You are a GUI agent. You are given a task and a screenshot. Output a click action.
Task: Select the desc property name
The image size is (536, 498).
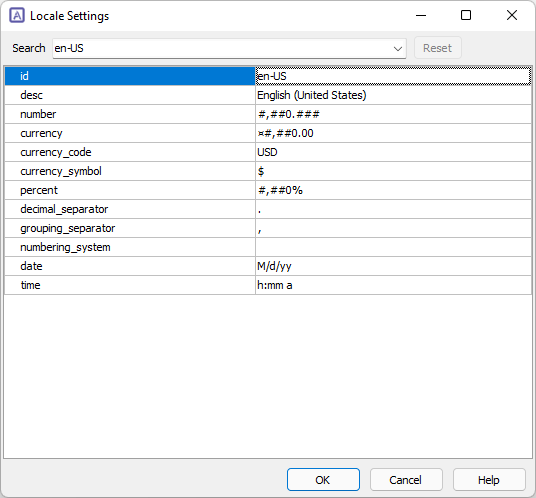[31, 95]
